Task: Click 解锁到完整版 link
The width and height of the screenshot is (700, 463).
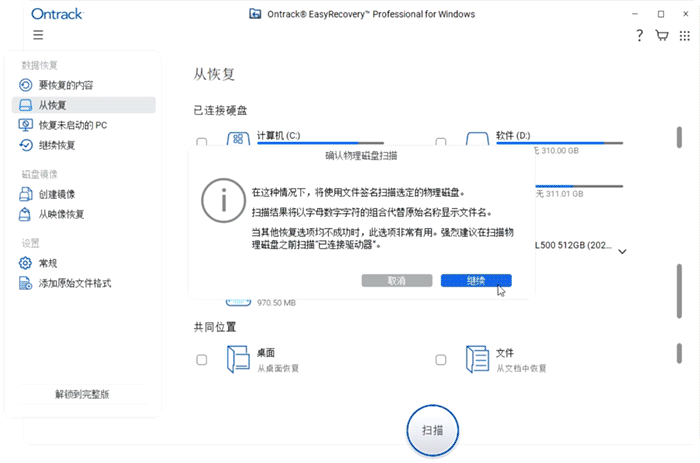Action: point(82,394)
